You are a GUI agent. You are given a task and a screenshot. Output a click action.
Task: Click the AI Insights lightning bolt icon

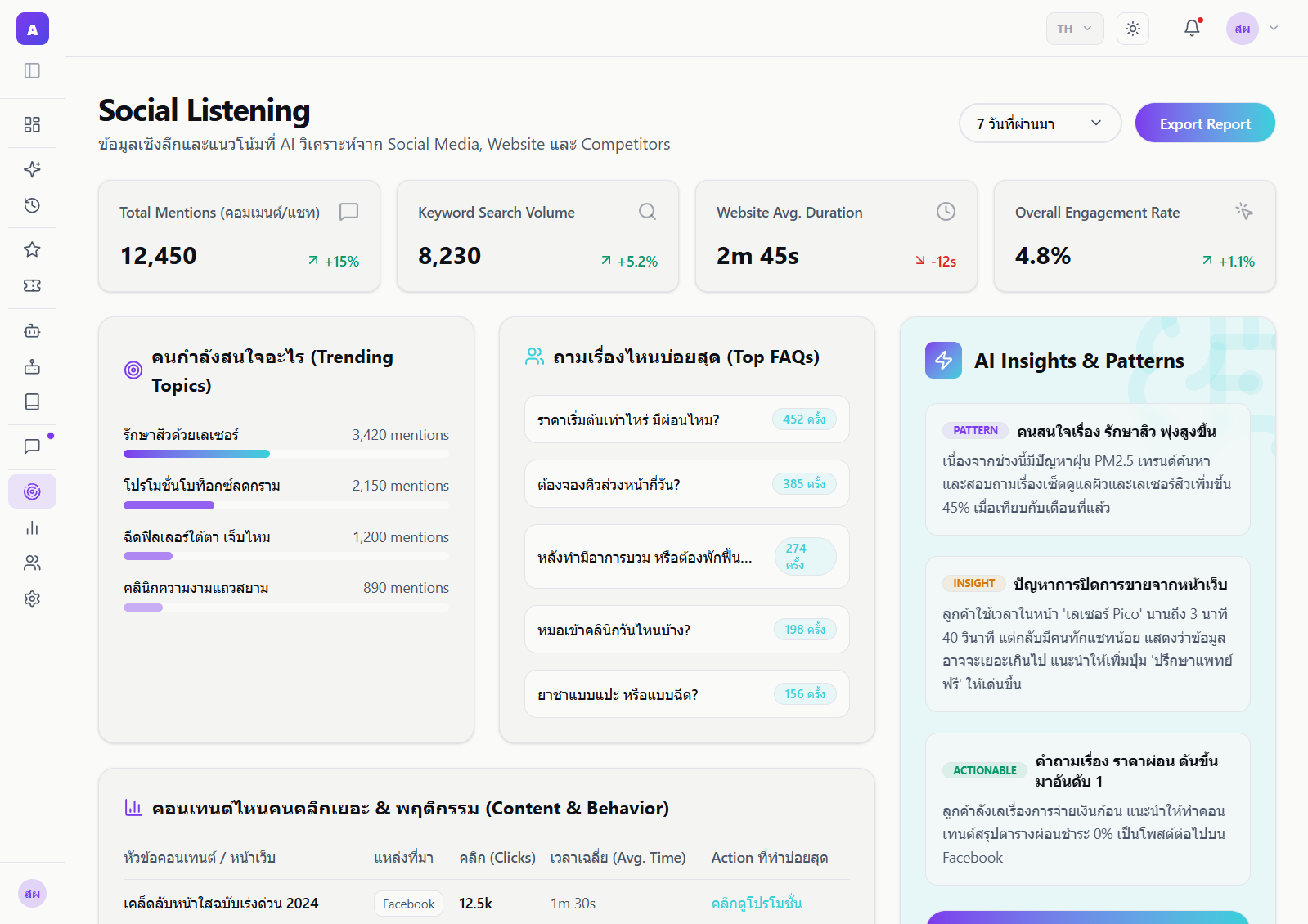coord(944,361)
